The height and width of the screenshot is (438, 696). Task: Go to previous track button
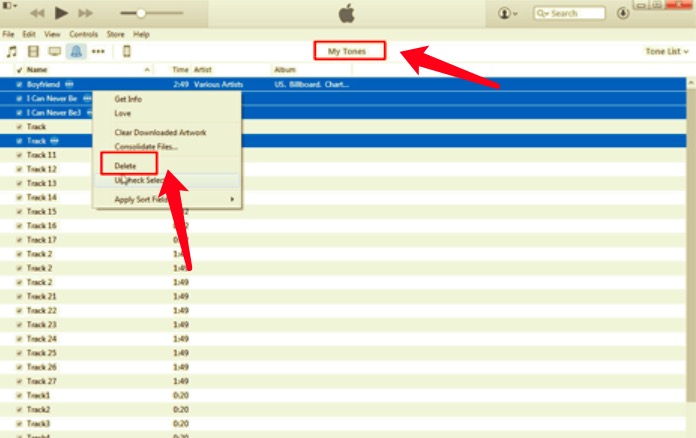[37, 13]
